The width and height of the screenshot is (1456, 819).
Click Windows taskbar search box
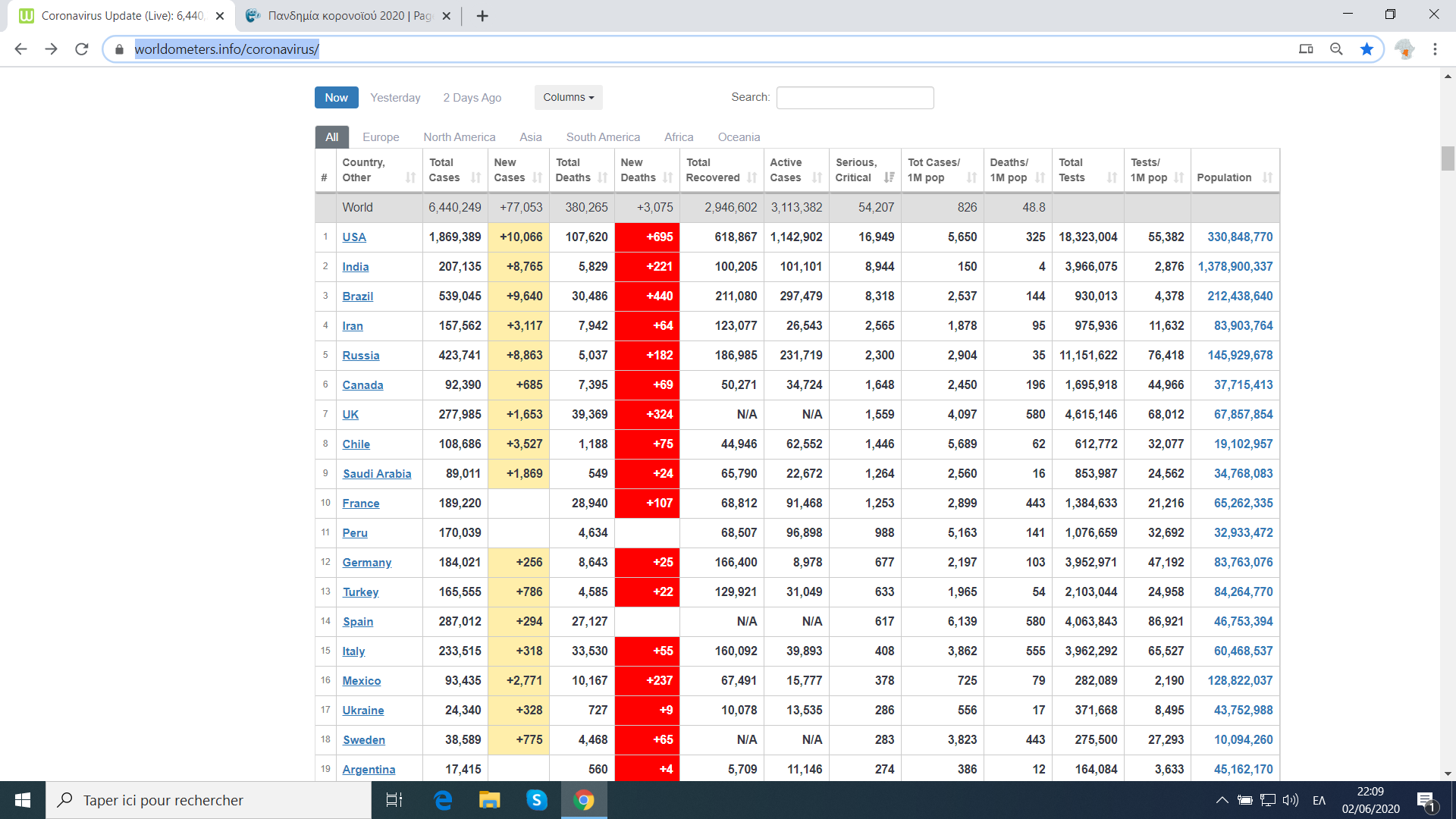click(x=209, y=800)
